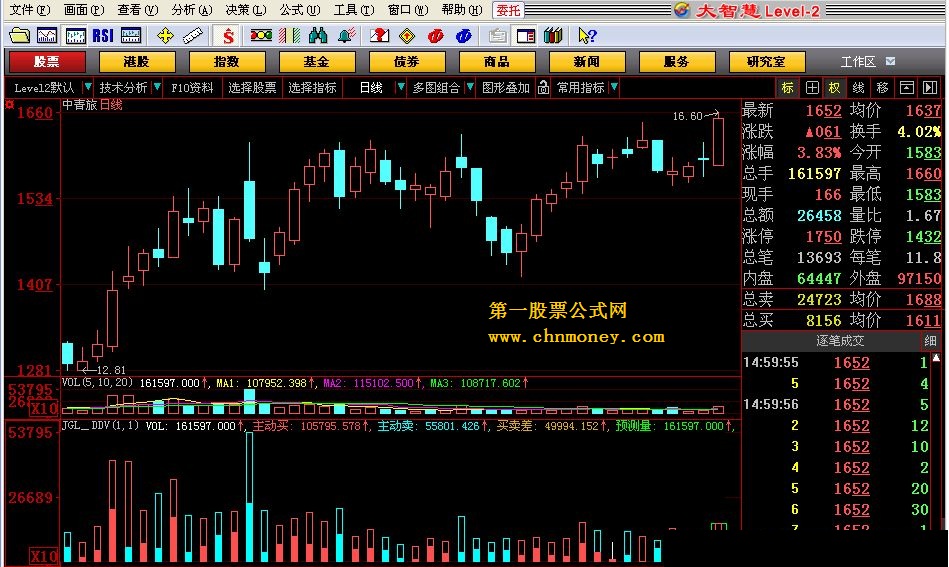
Task: Click the grid plus layout icon
Action: coord(812,88)
